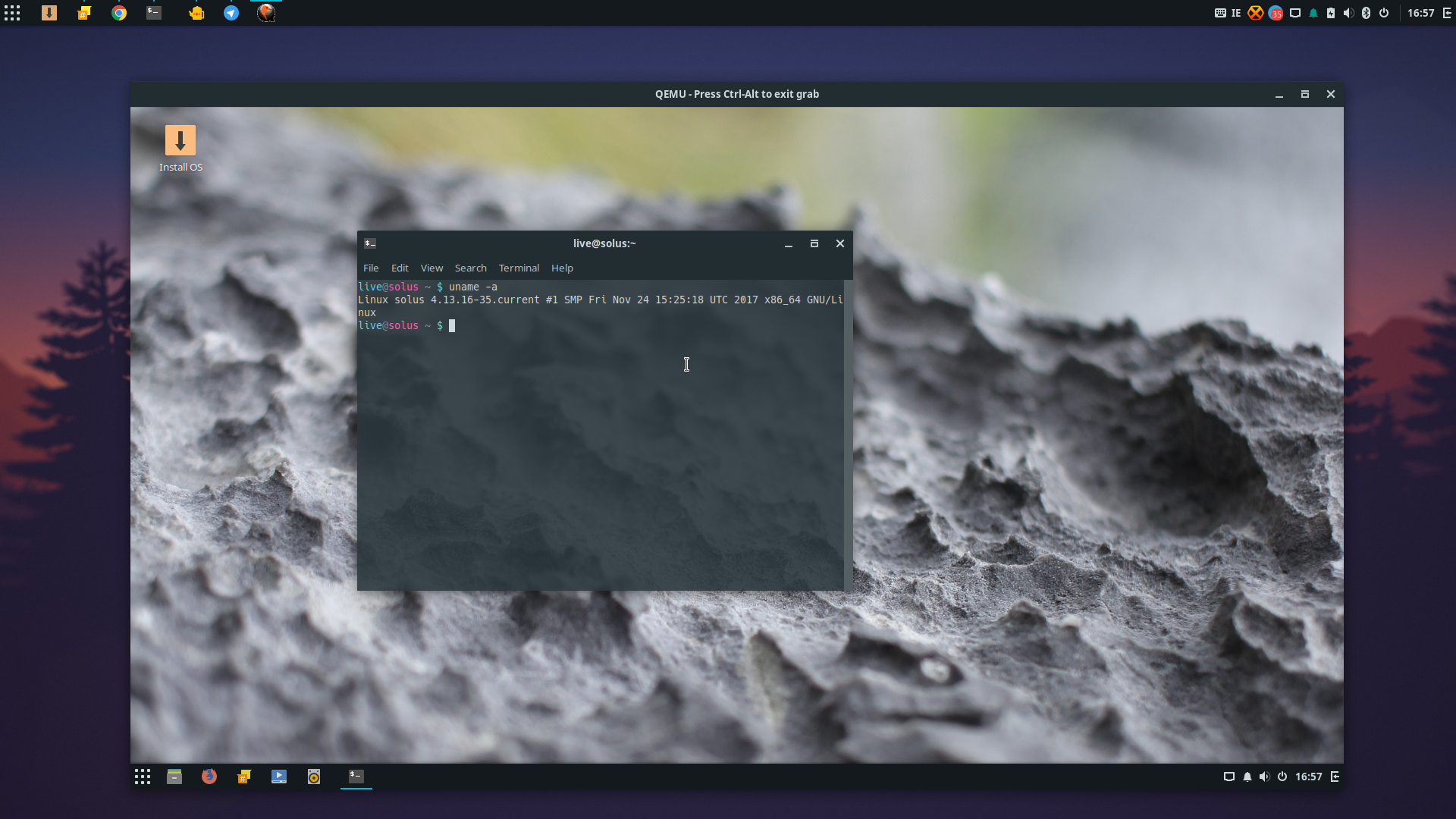
Task: Open the host Raven sidebar toggle icon
Action: click(1446, 13)
